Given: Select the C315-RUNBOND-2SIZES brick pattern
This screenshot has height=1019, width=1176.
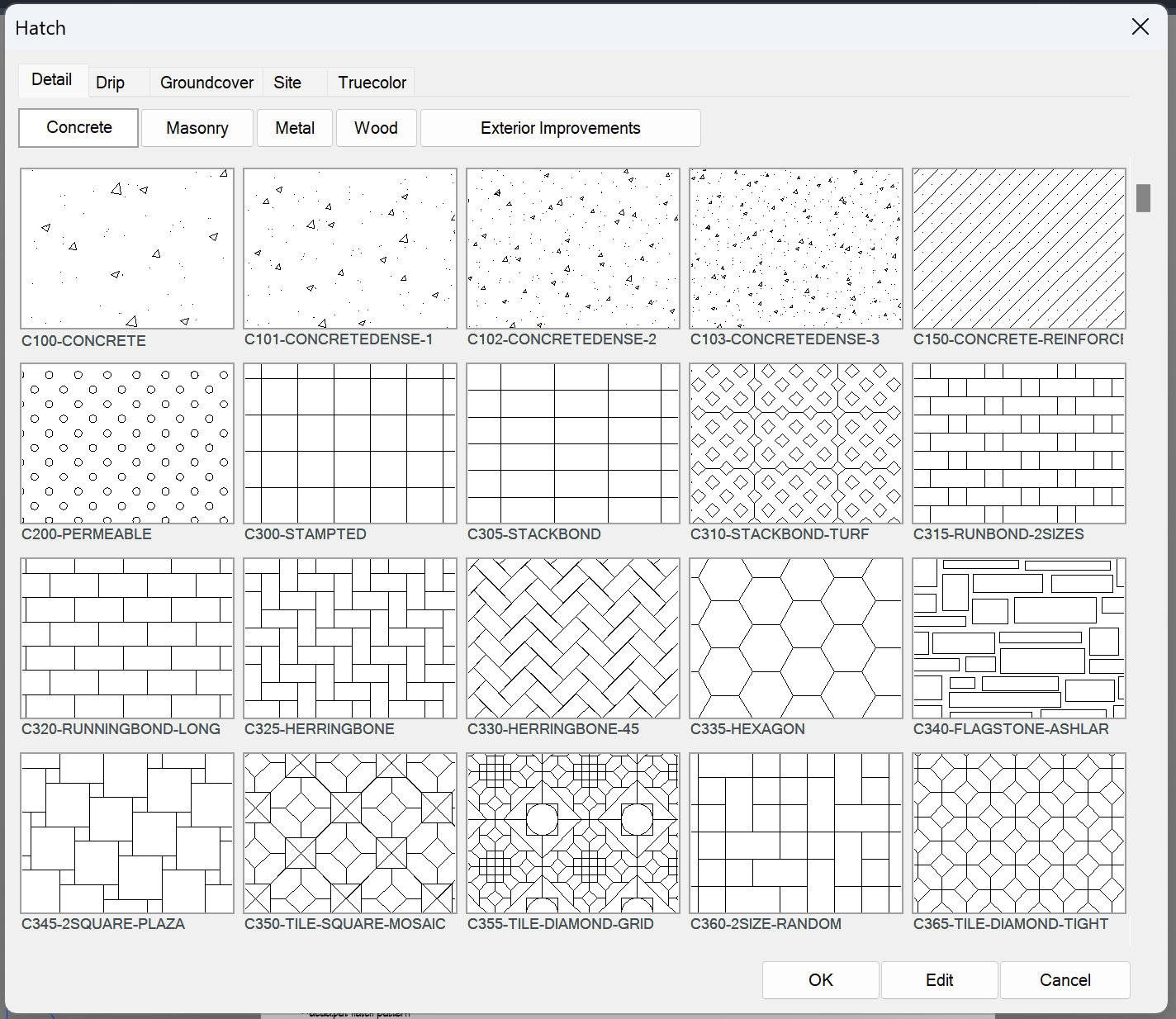Looking at the screenshot, I should (1019, 443).
